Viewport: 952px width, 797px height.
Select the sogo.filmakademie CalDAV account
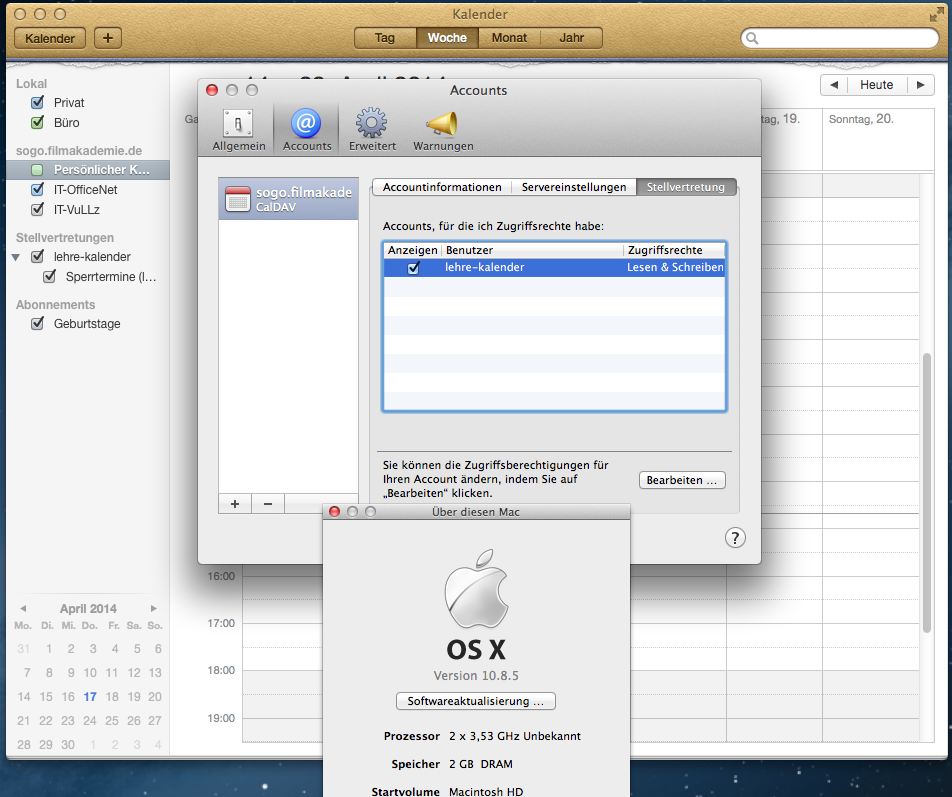[x=288, y=198]
